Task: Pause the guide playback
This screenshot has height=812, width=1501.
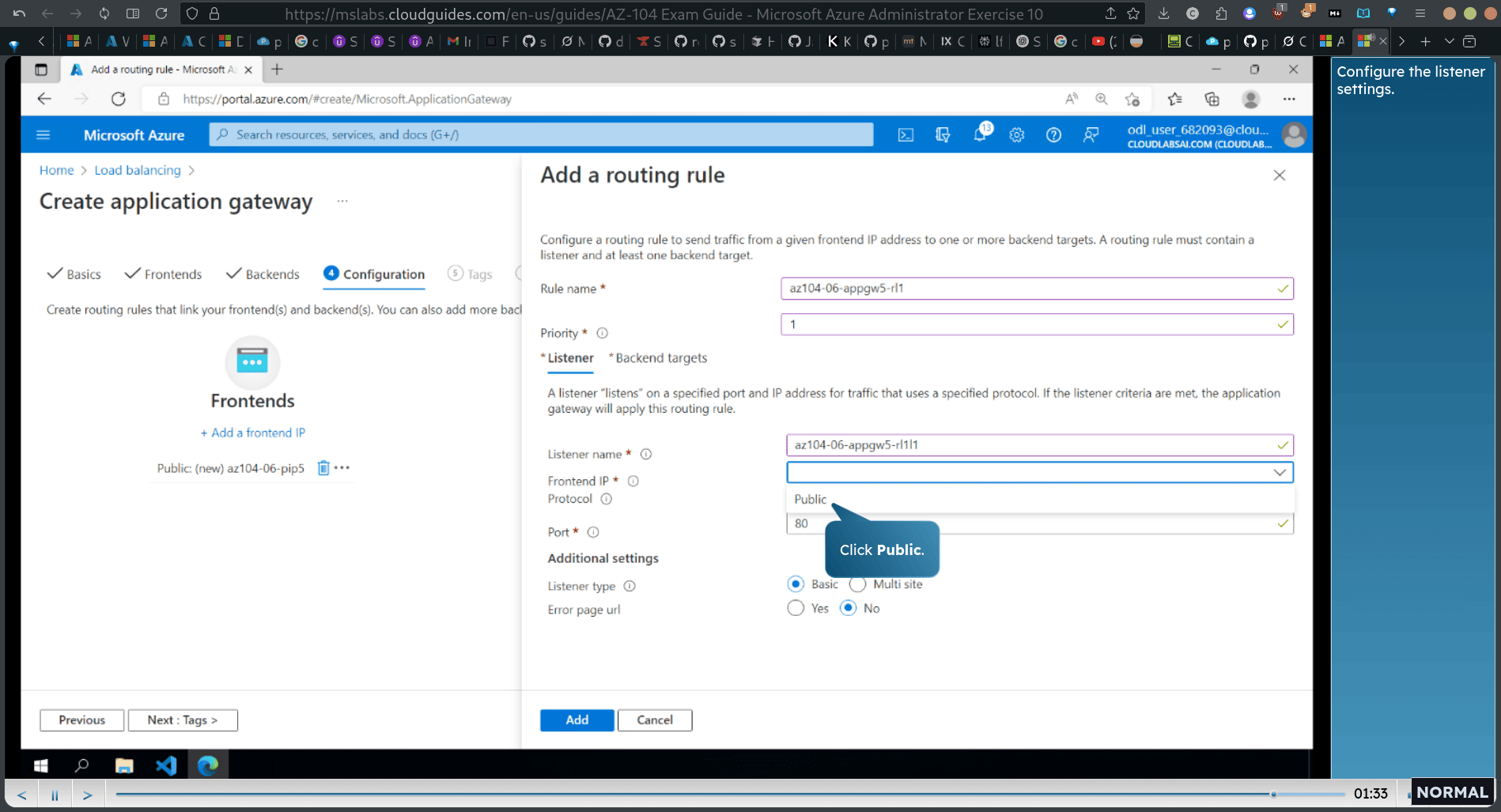Action: (x=55, y=795)
